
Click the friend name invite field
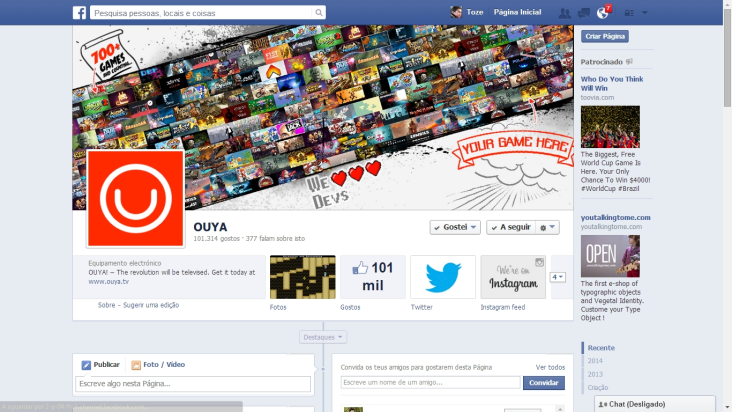point(430,382)
